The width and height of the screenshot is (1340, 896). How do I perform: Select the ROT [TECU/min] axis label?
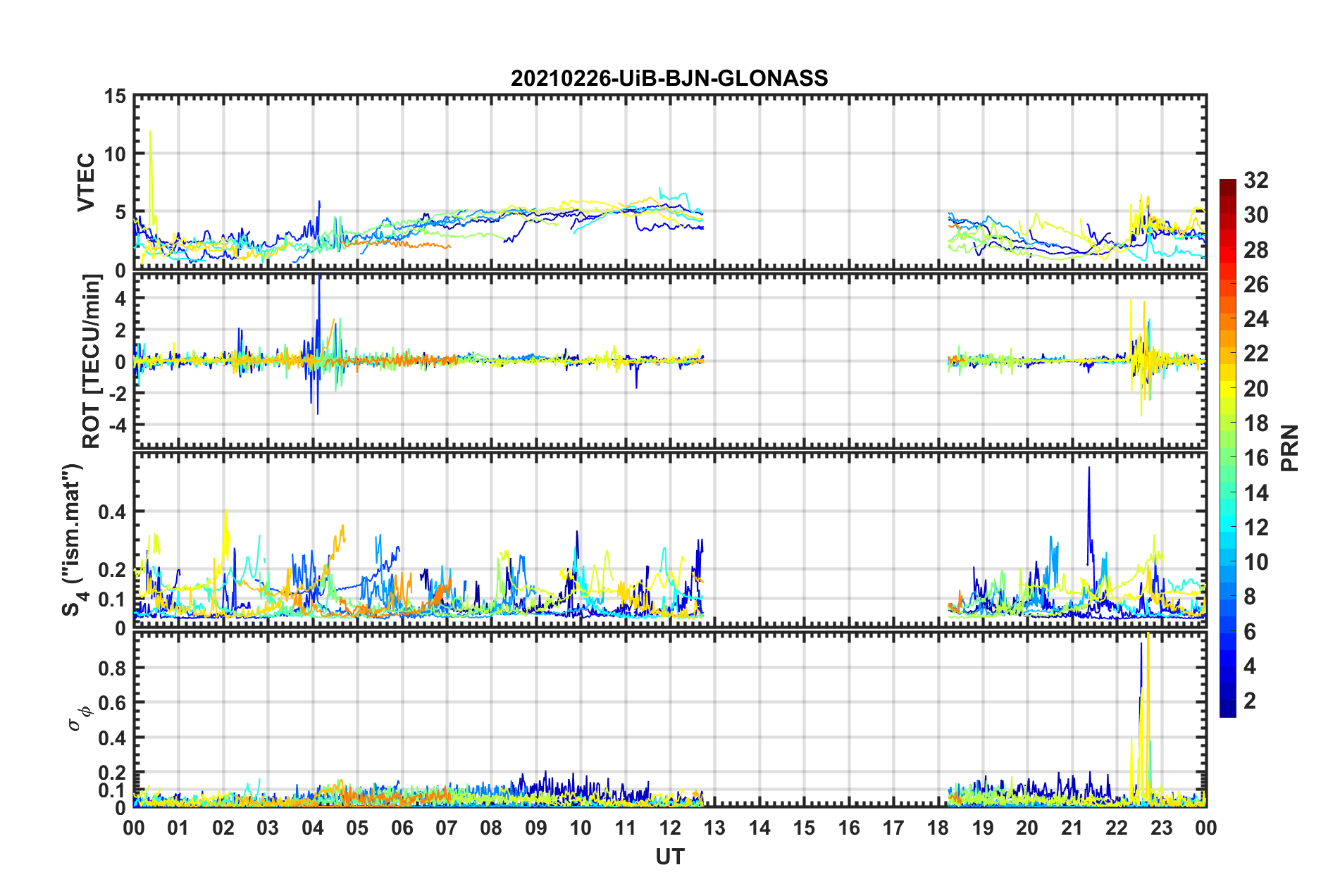tap(92, 361)
